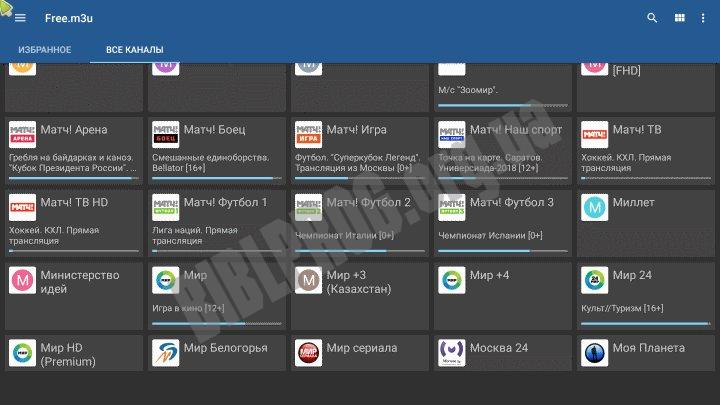Click the Моя Планета channel icon
This screenshot has width=720, height=405.
pos(595,353)
